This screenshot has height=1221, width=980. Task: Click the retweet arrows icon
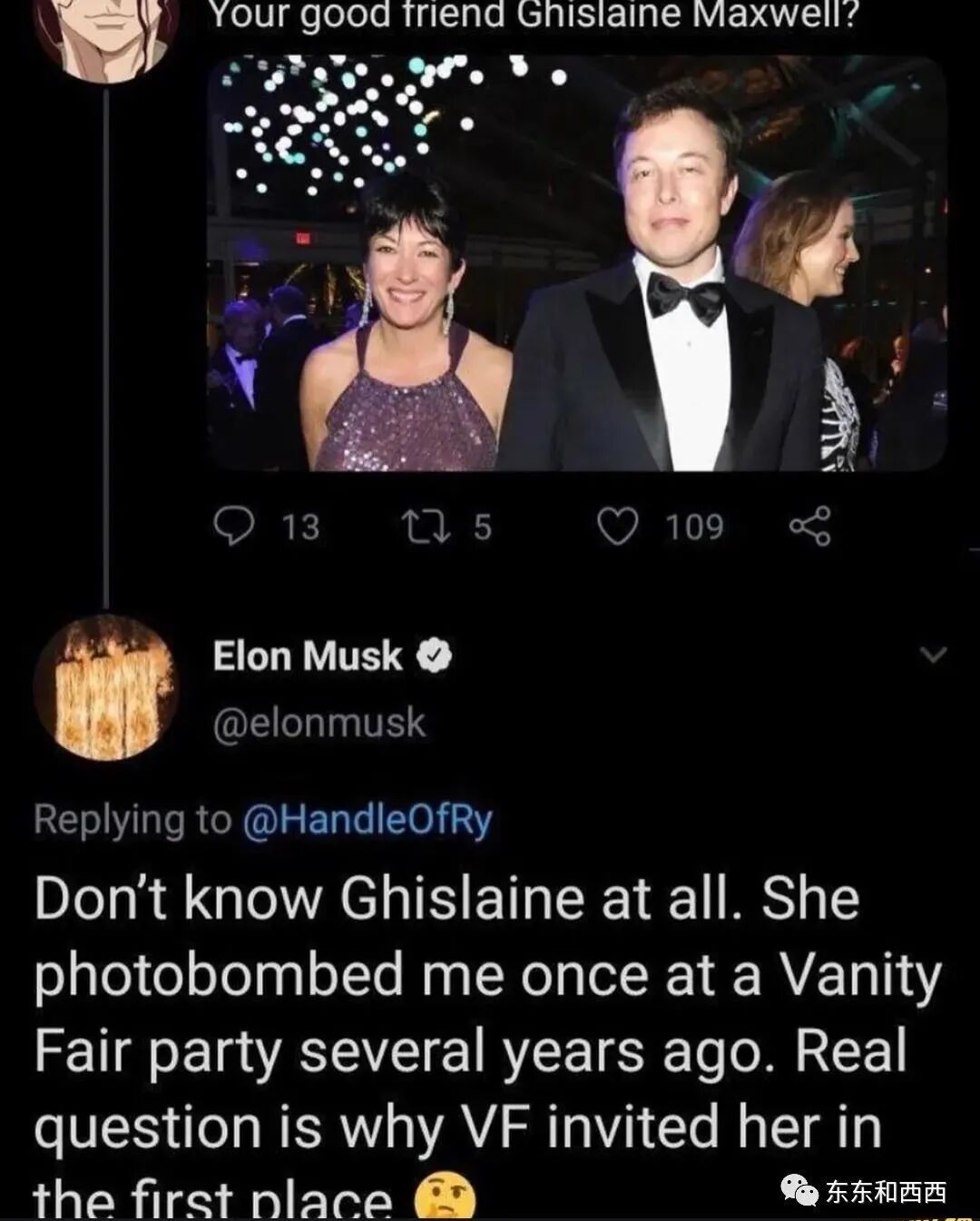pos(427,527)
